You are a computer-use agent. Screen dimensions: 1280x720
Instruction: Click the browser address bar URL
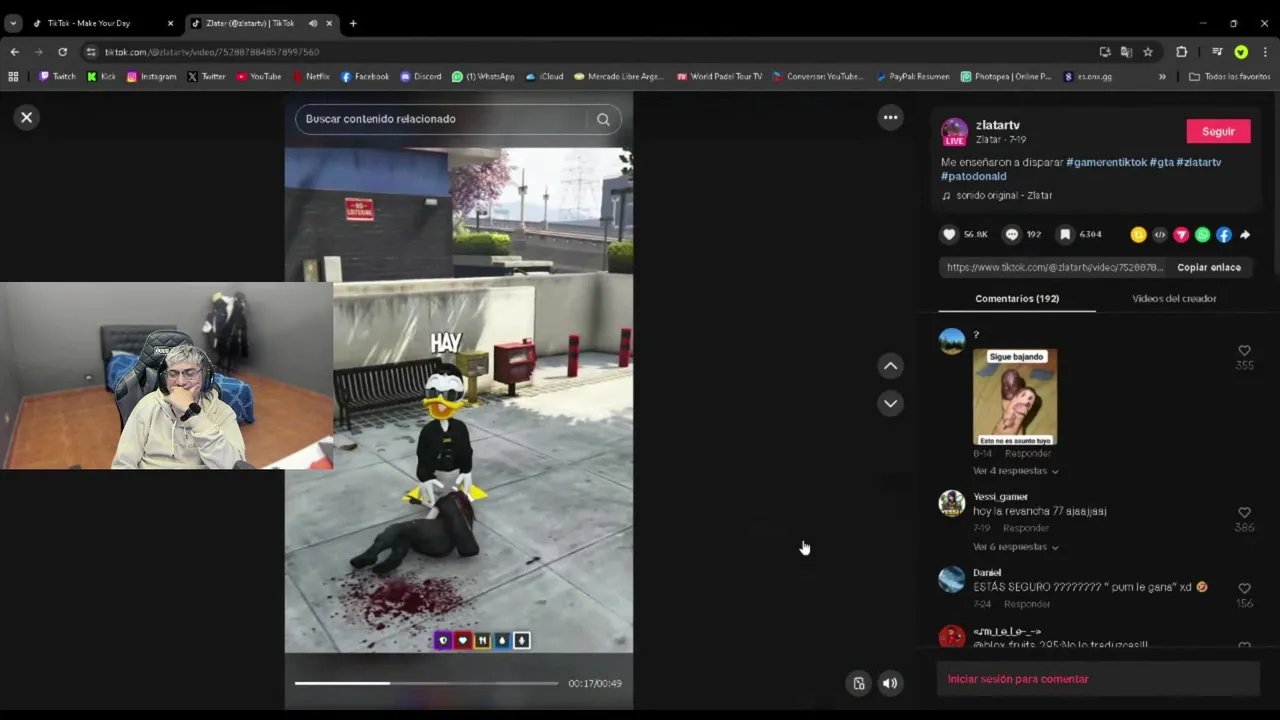click(212, 52)
